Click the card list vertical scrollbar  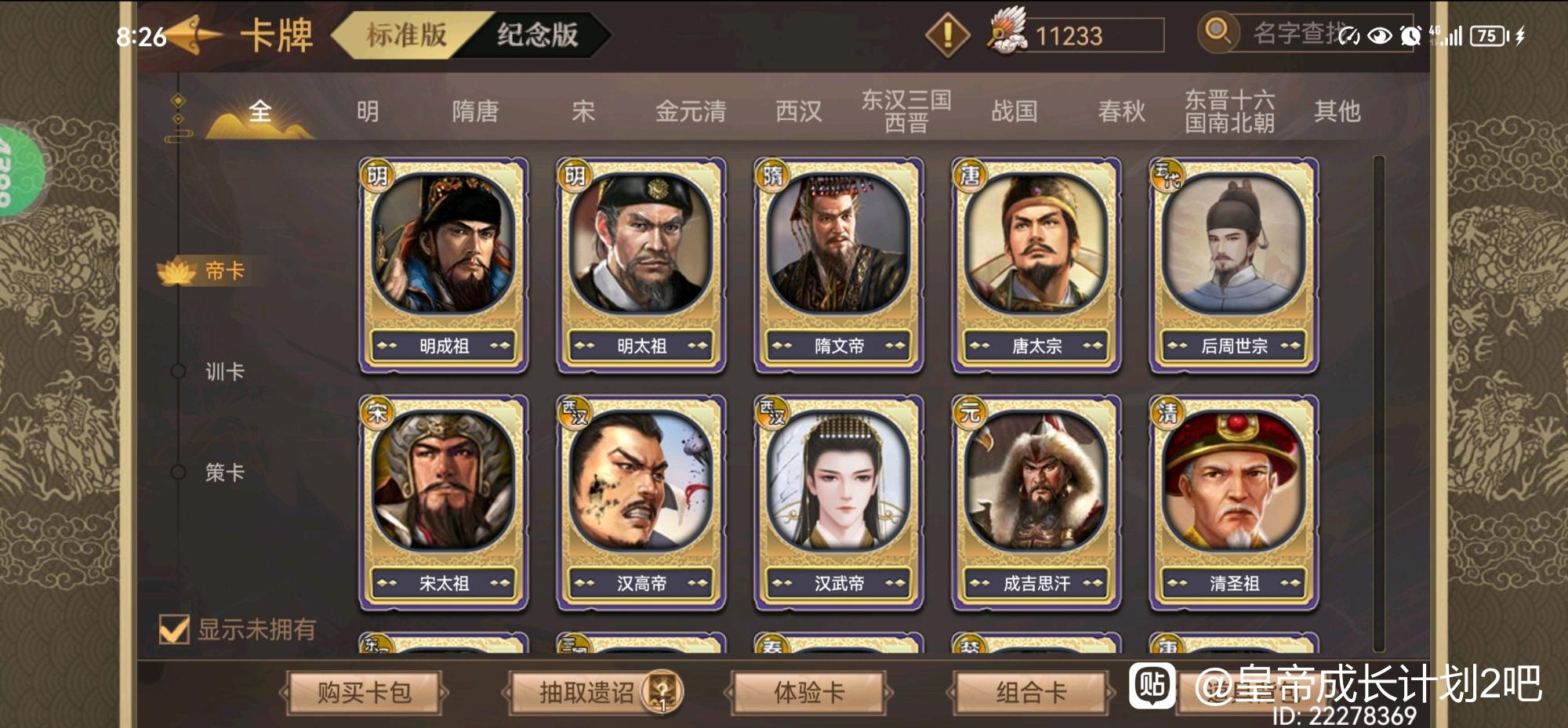point(1378,404)
